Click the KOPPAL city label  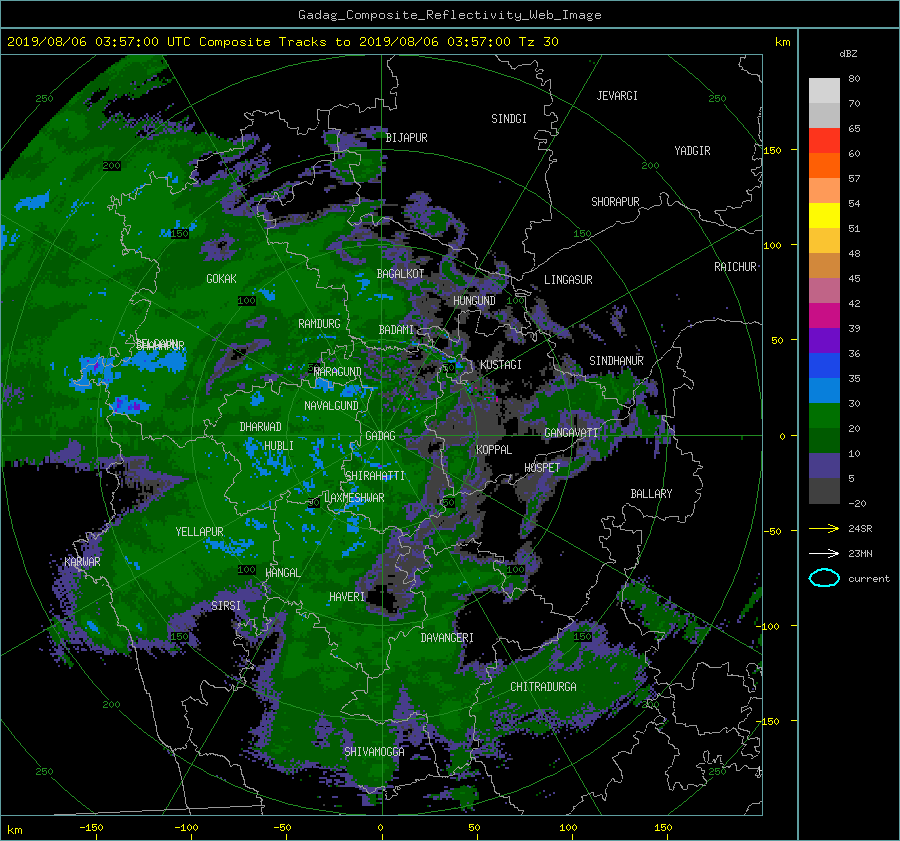[x=494, y=450]
